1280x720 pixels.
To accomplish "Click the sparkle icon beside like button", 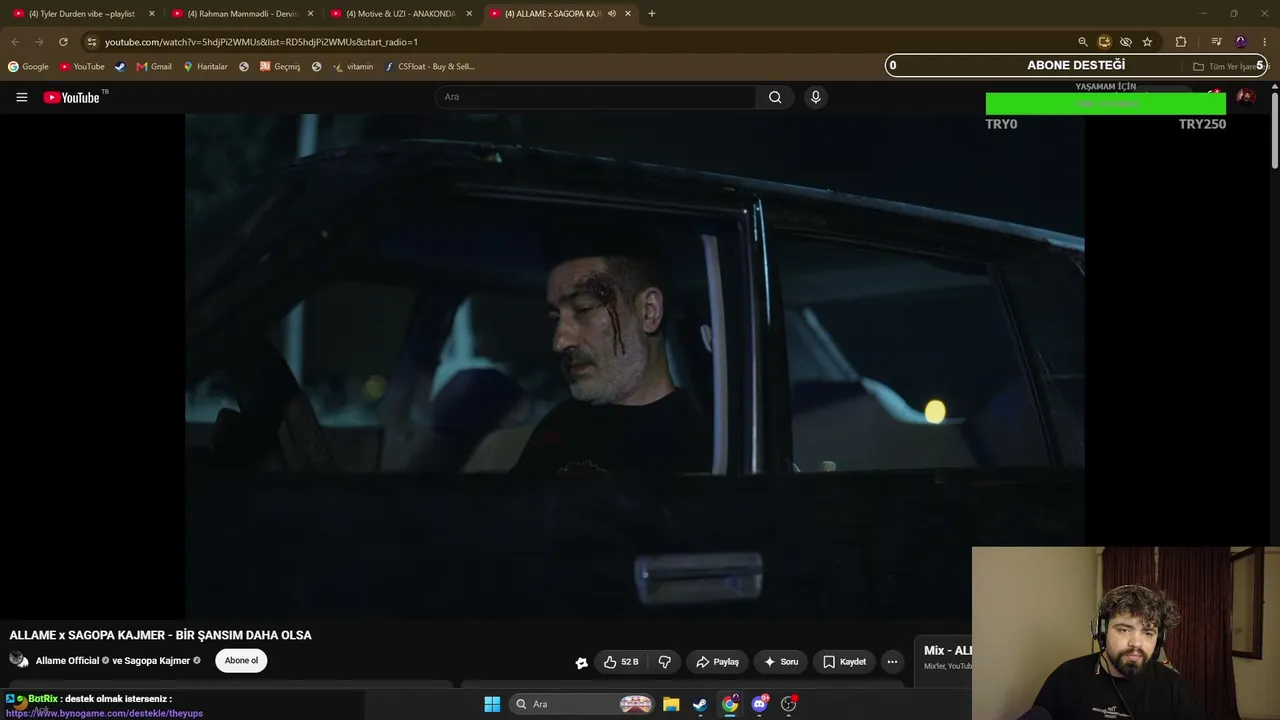I will coord(581,662).
